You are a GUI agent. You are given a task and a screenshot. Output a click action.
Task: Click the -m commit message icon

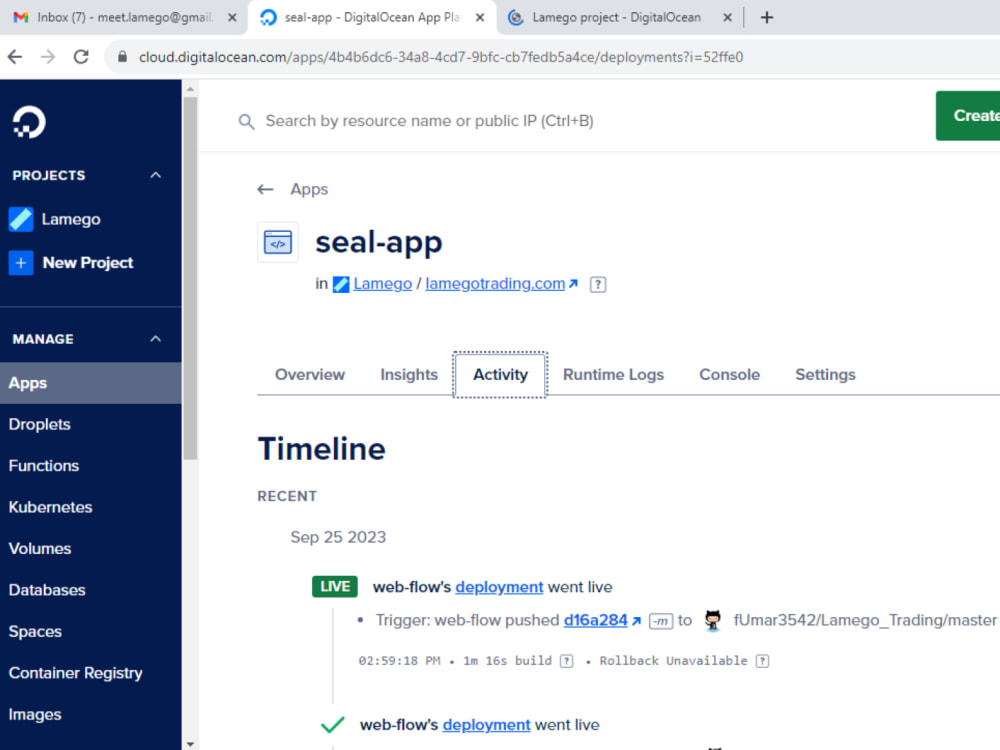(x=660, y=620)
